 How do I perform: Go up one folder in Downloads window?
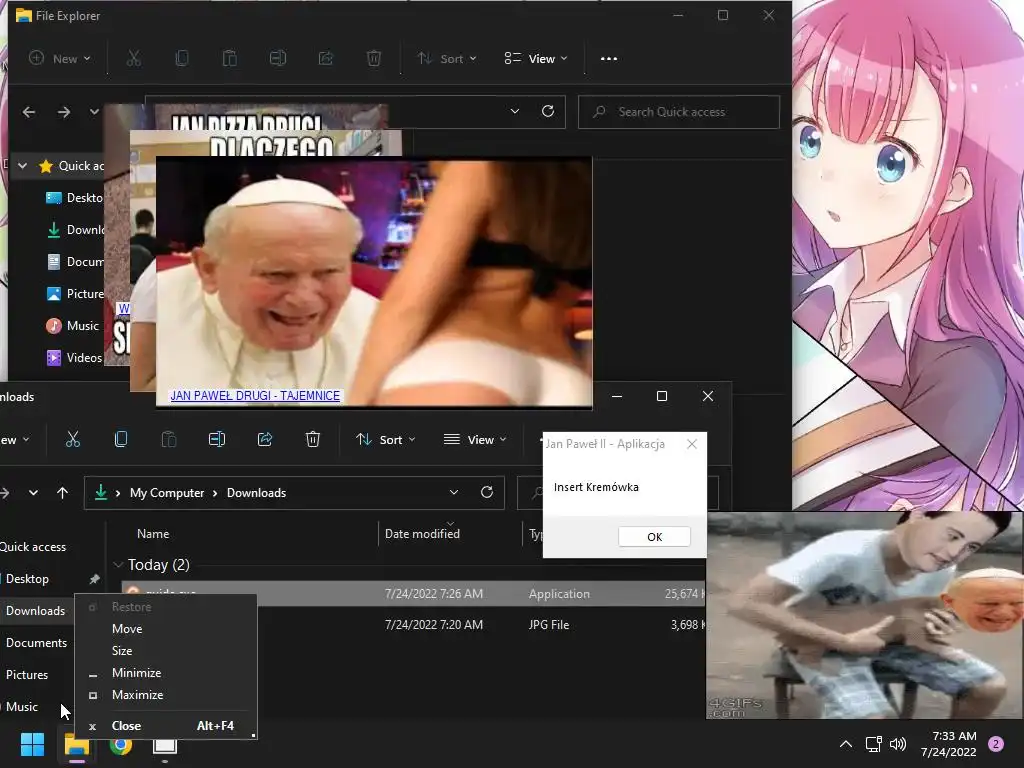coord(62,493)
